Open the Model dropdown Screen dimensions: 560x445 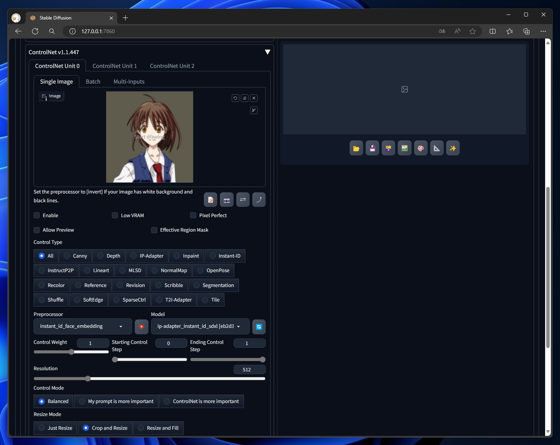[x=200, y=326]
